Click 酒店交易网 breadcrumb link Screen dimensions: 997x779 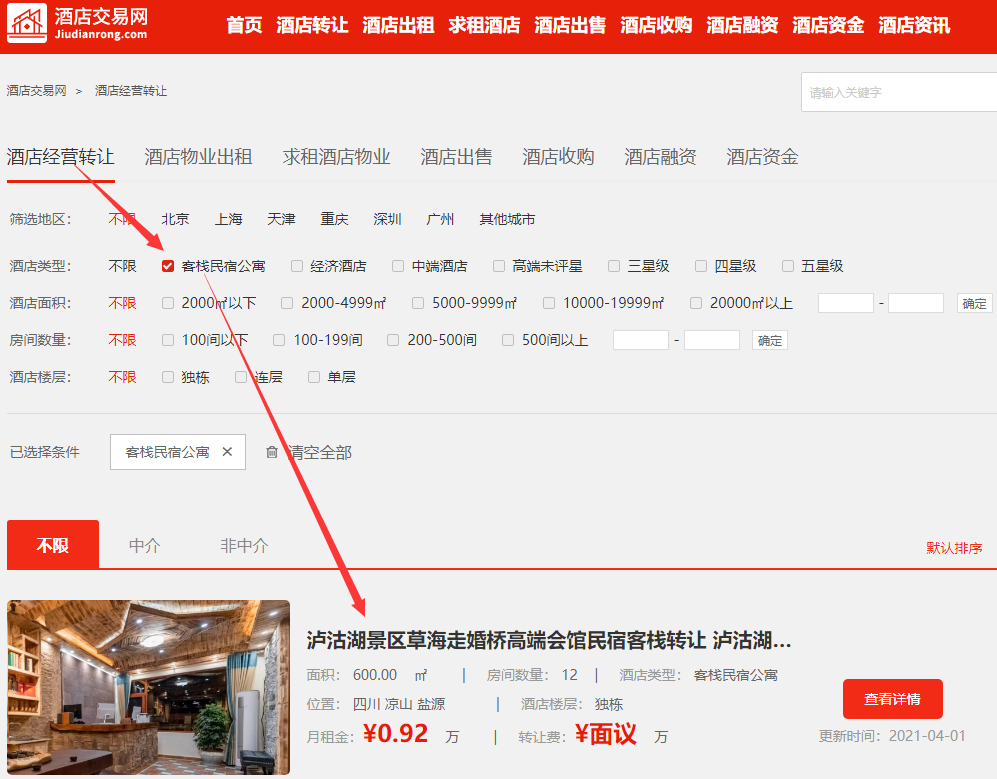[x=36, y=91]
